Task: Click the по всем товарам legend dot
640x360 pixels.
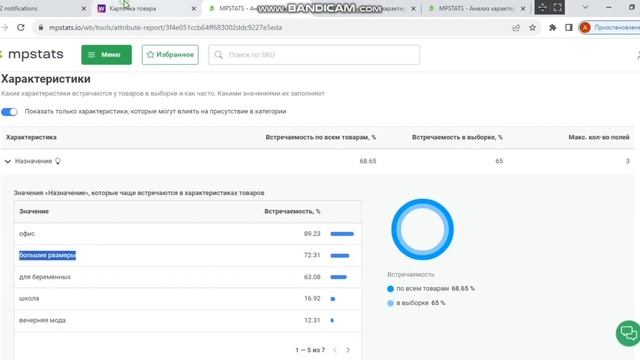Action: click(390, 289)
